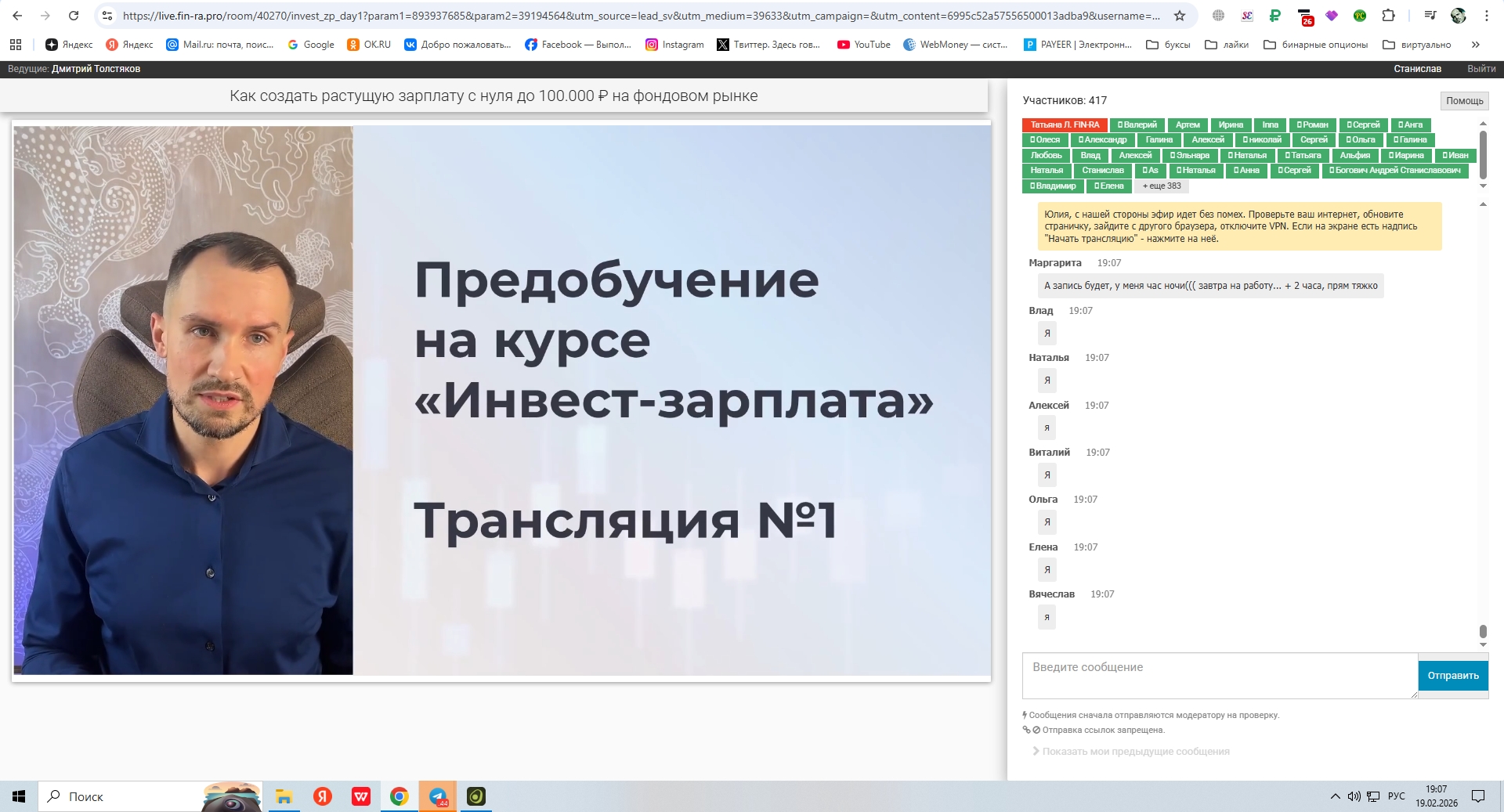The image size is (1504, 812).
Task: Click the chat message input field
Action: click(x=1219, y=675)
